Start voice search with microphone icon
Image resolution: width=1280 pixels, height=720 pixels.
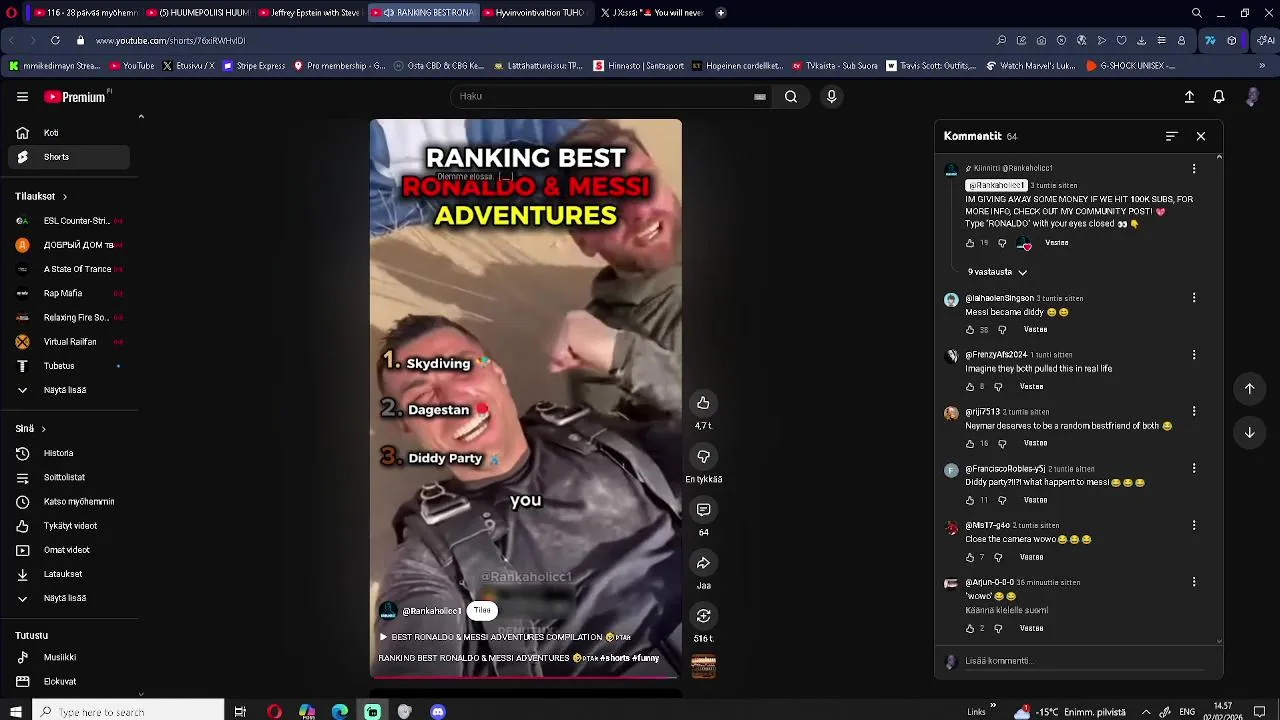coord(831,97)
